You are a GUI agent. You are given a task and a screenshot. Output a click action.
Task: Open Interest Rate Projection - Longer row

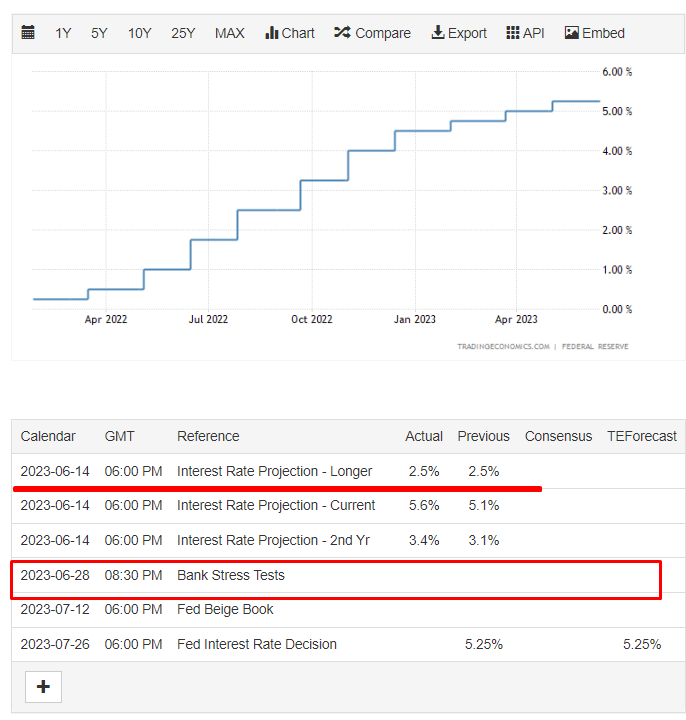274,471
